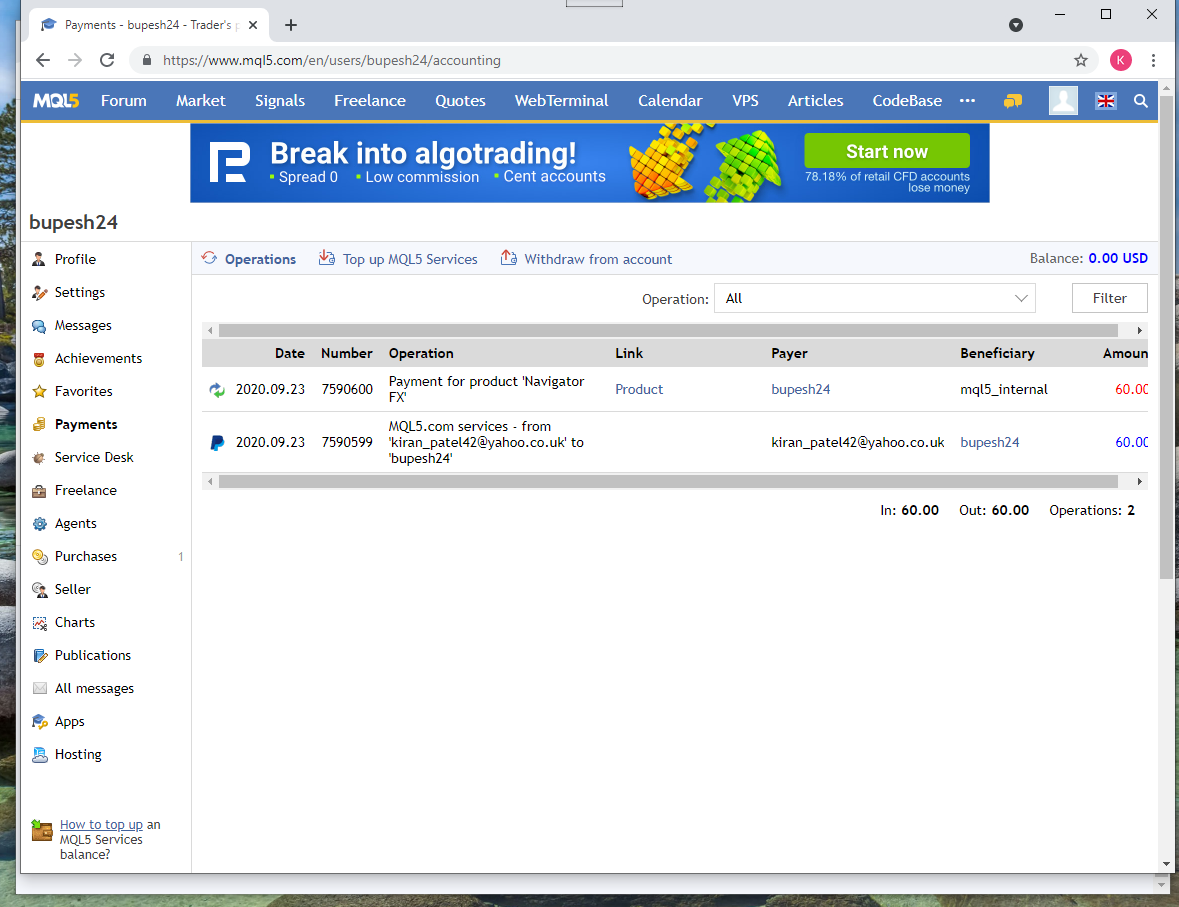
Task: Open All messages in sidebar
Action: pyautogui.click(x=94, y=690)
